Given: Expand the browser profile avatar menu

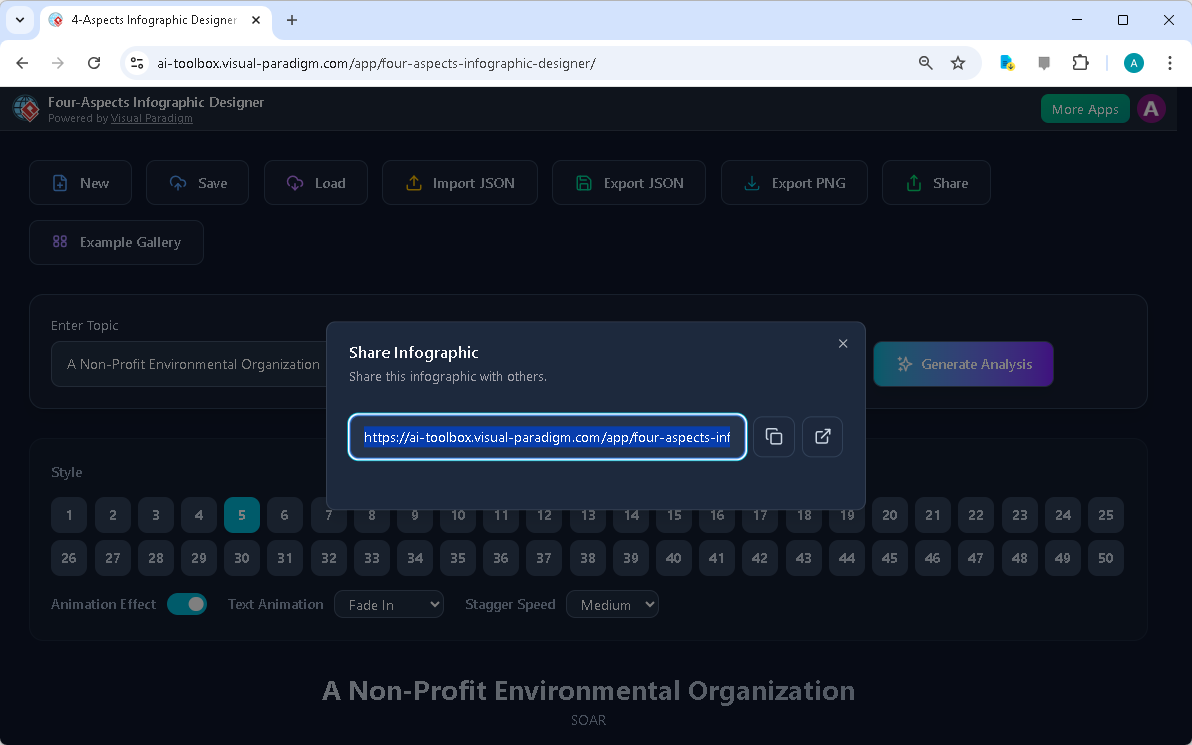Looking at the screenshot, I should tap(1133, 62).
